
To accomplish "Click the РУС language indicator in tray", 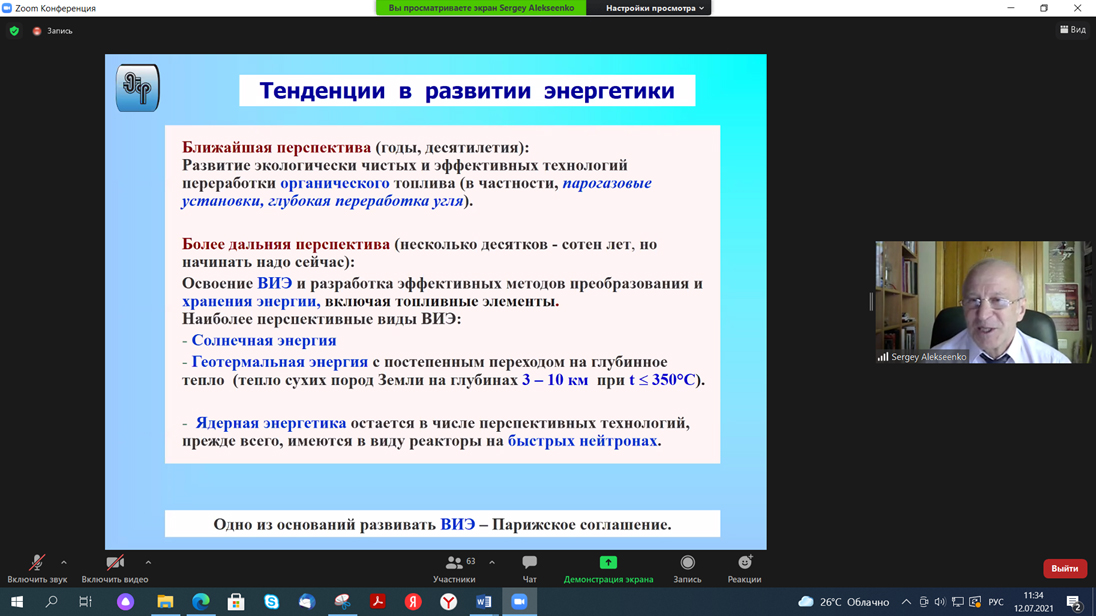I will point(996,602).
